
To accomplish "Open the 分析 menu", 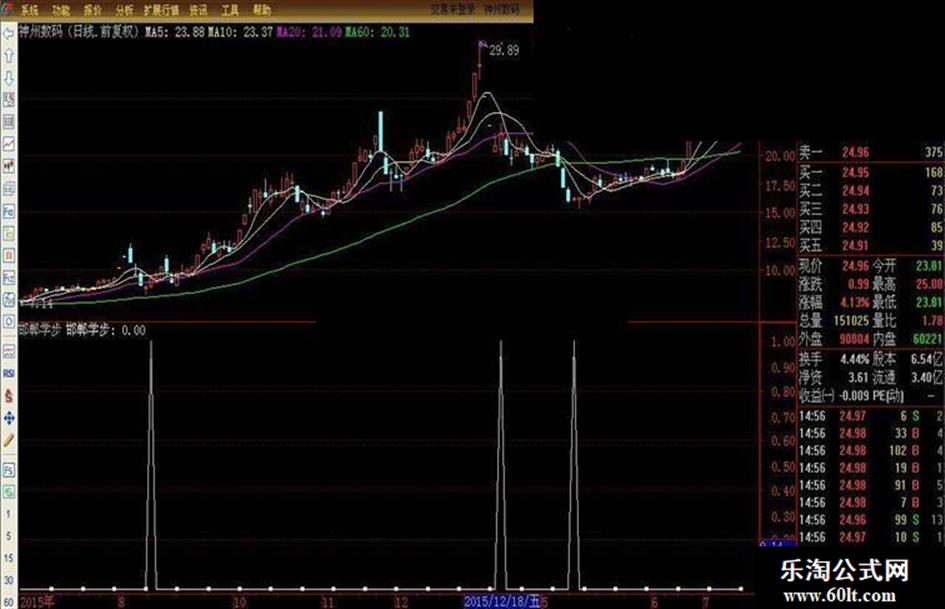I will click(x=125, y=10).
